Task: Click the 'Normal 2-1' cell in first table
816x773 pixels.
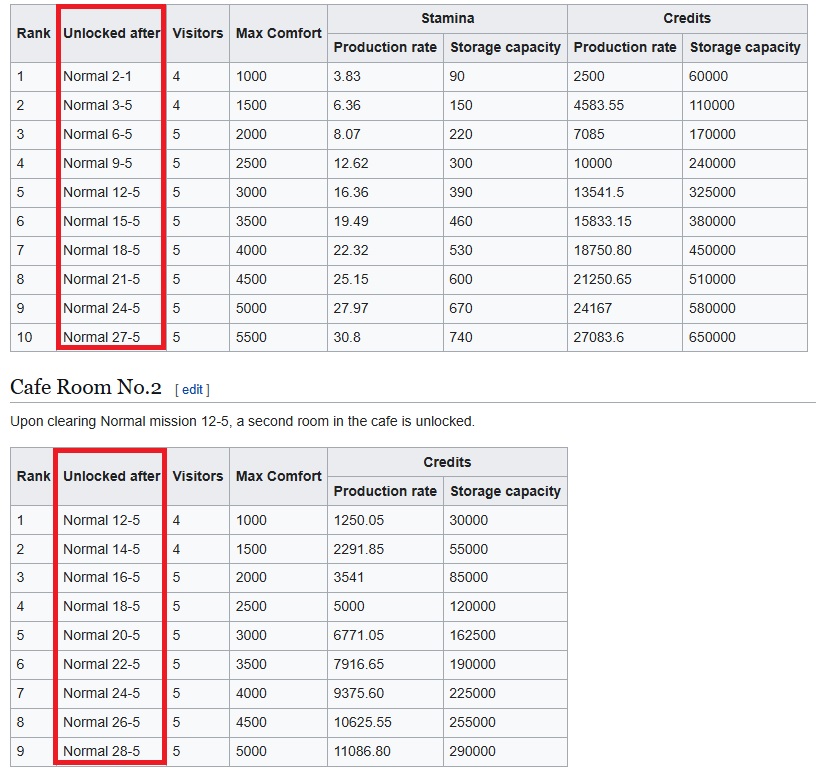Action: pyautogui.click(x=97, y=77)
